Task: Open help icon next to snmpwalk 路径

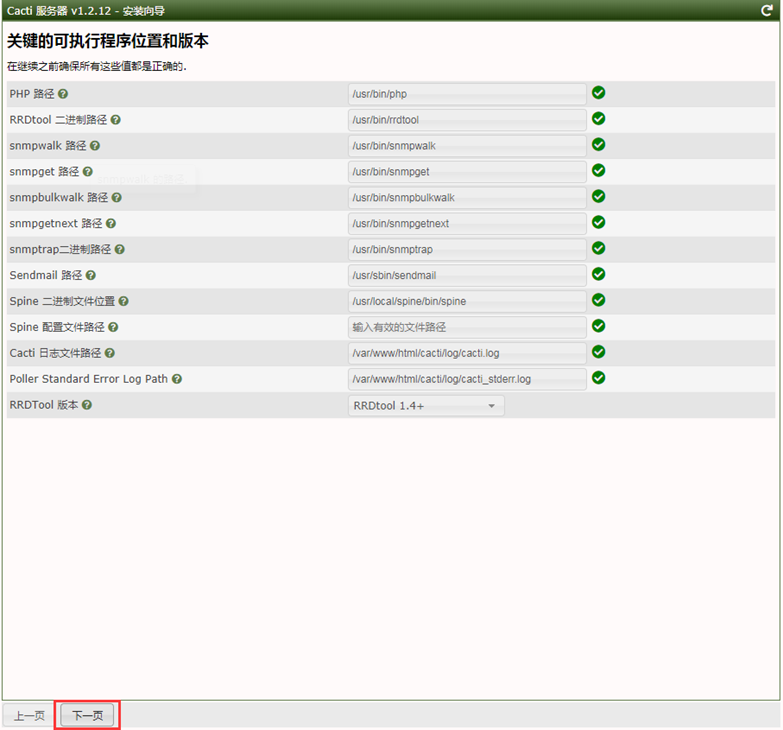Action: (x=95, y=146)
